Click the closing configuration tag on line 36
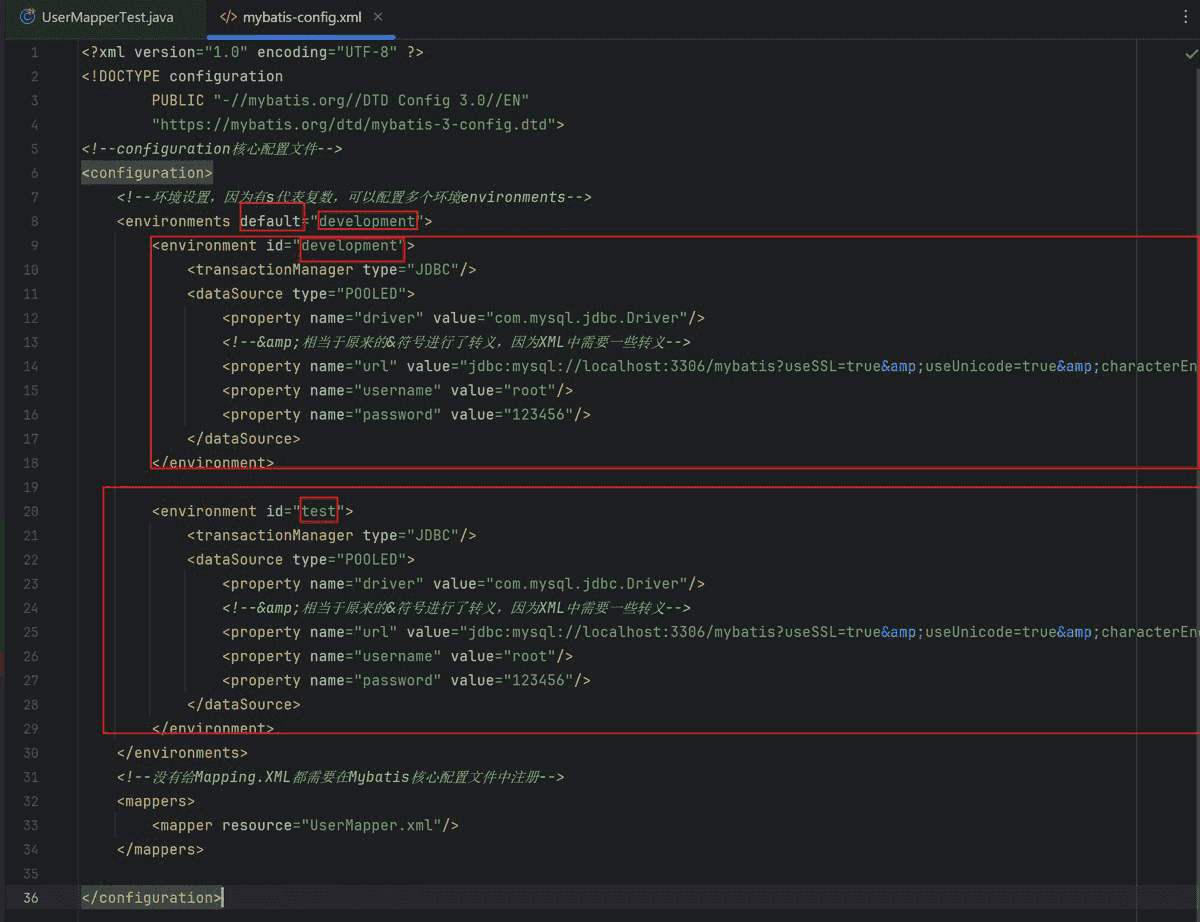Image resolution: width=1200 pixels, height=922 pixels. [x=152, y=897]
